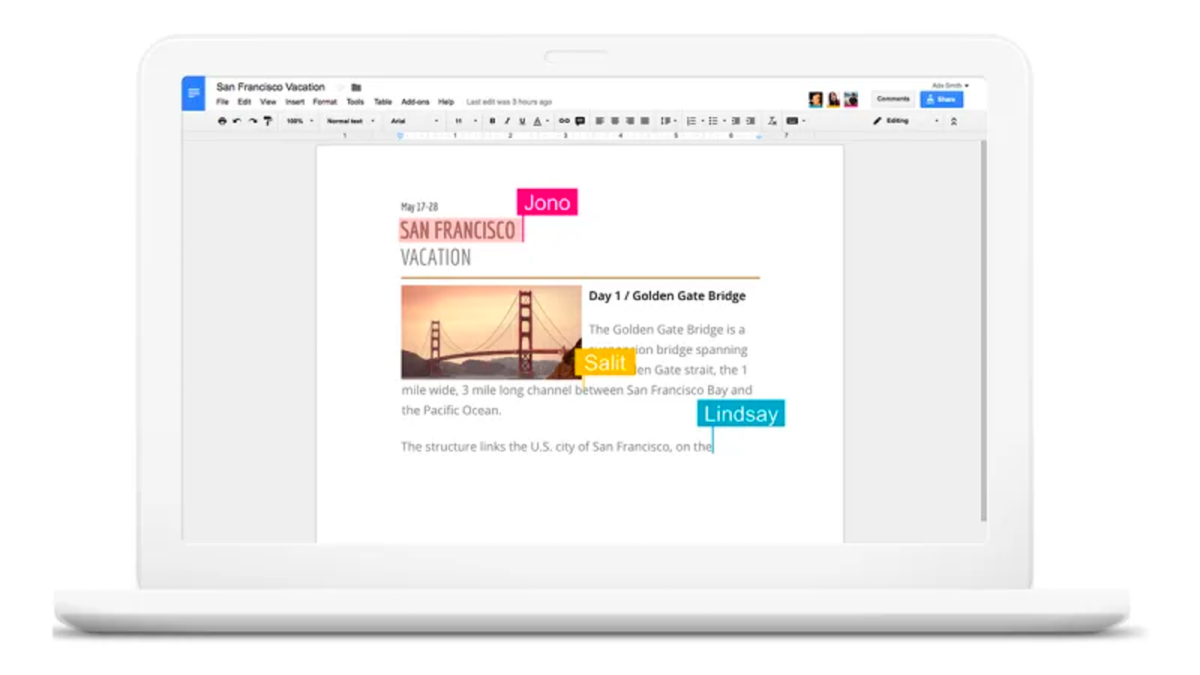Decrease indent

(x=736, y=121)
